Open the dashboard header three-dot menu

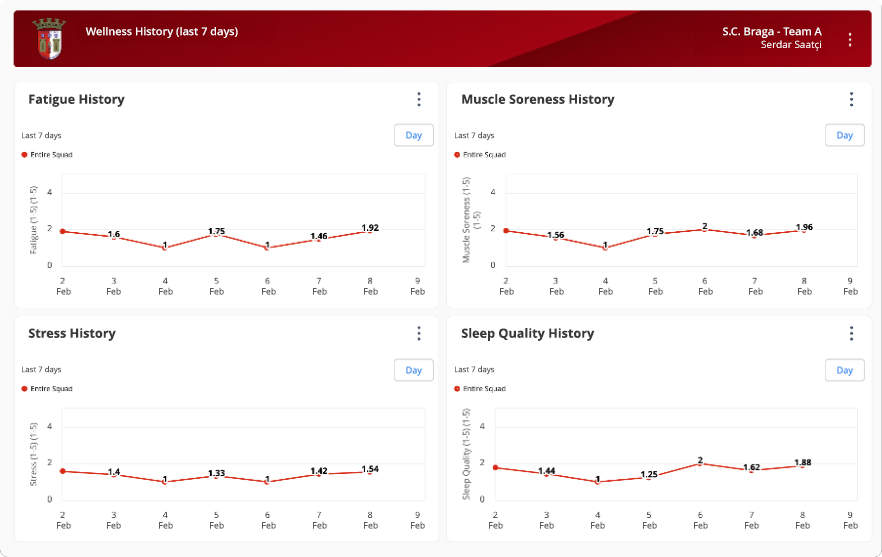849,39
